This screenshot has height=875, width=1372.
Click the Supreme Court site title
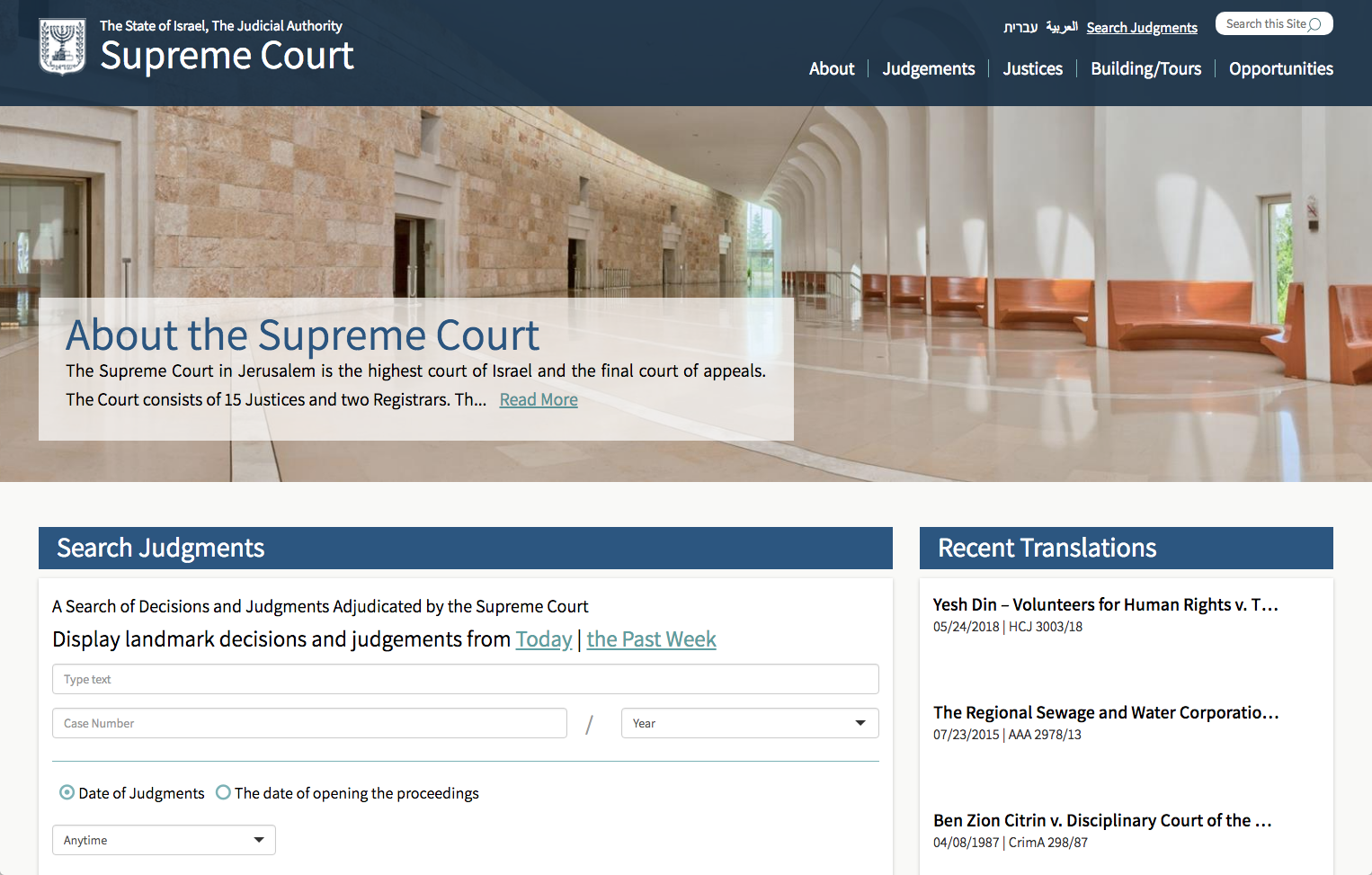tap(227, 56)
